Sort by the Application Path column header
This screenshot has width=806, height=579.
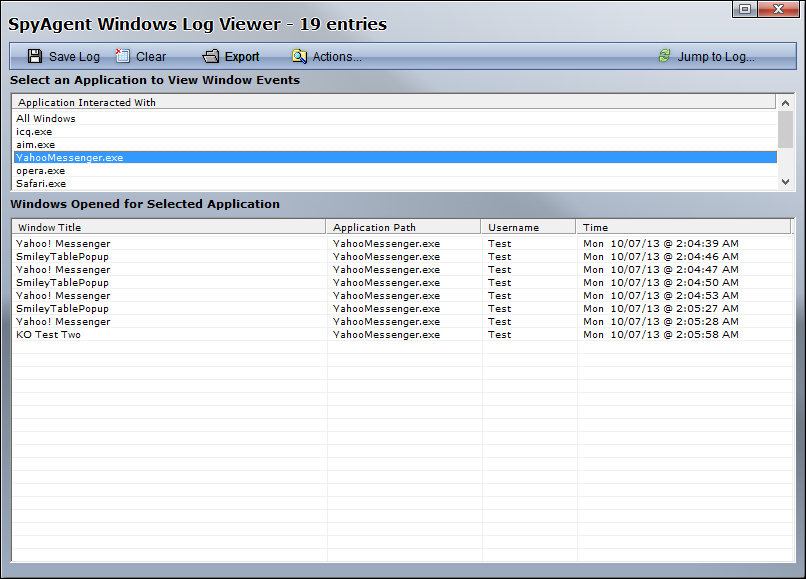(x=374, y=228)
